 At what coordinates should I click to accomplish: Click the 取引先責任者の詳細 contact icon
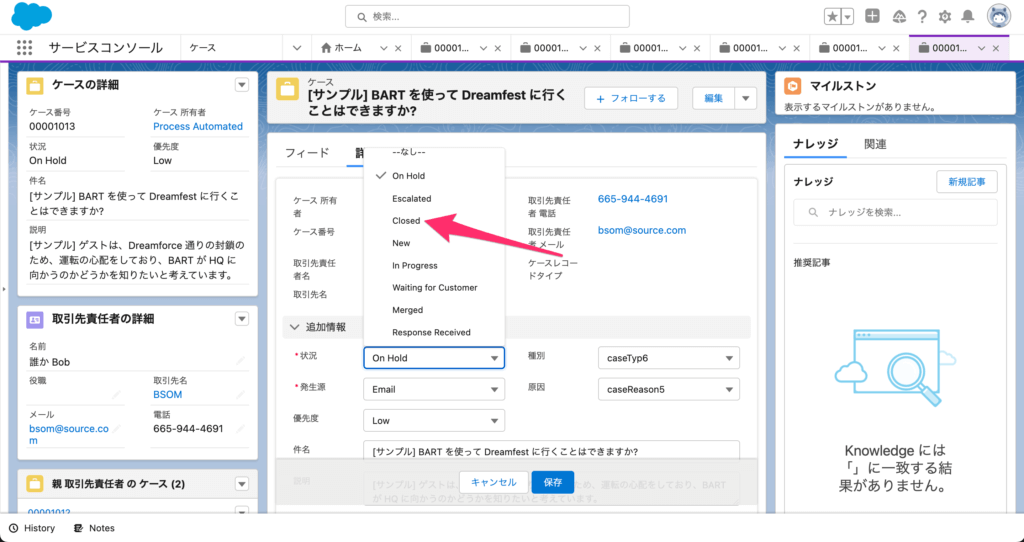point(35,319)
